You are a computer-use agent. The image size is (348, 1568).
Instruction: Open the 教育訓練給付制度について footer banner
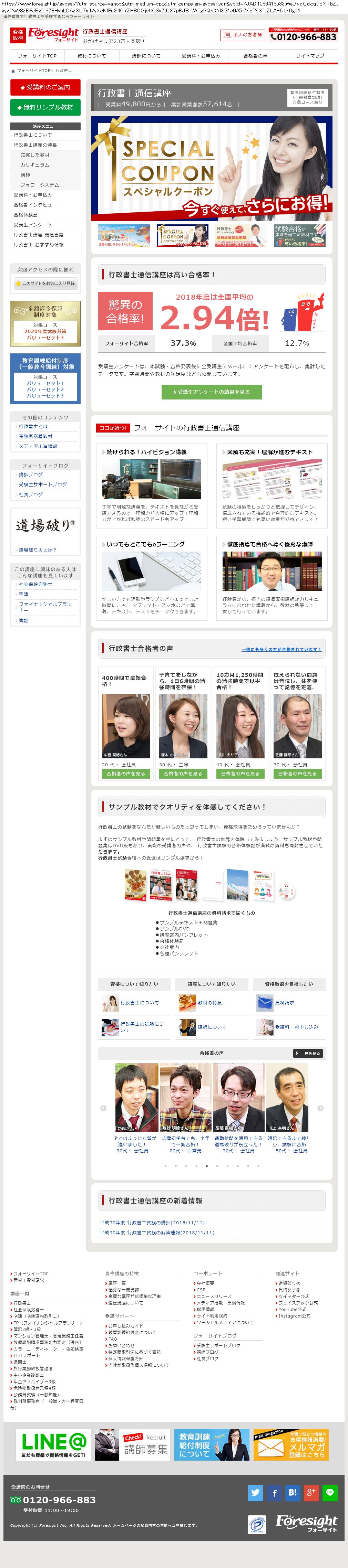212,1444
